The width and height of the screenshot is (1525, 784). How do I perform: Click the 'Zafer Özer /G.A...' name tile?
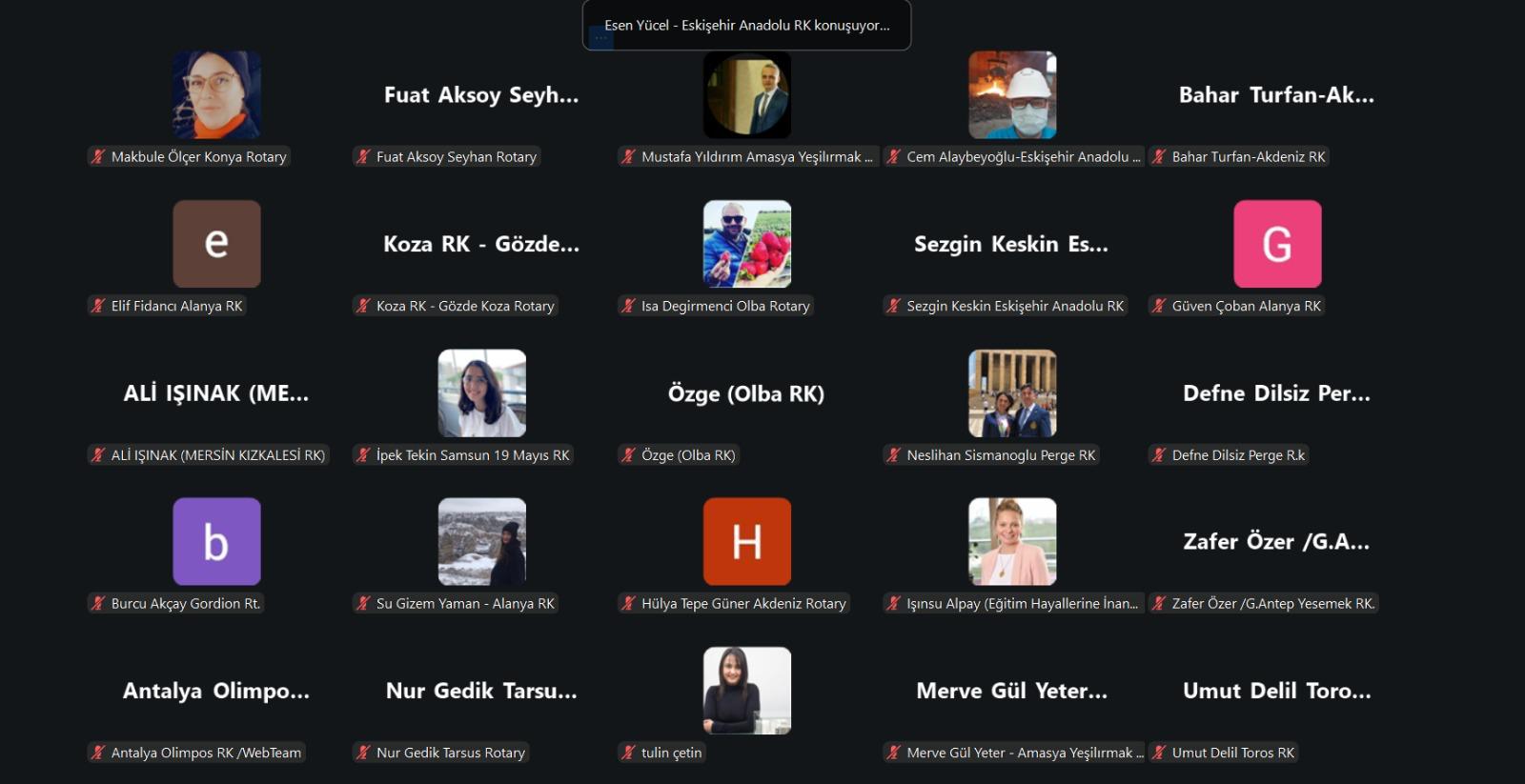(x=1276, y=542)
